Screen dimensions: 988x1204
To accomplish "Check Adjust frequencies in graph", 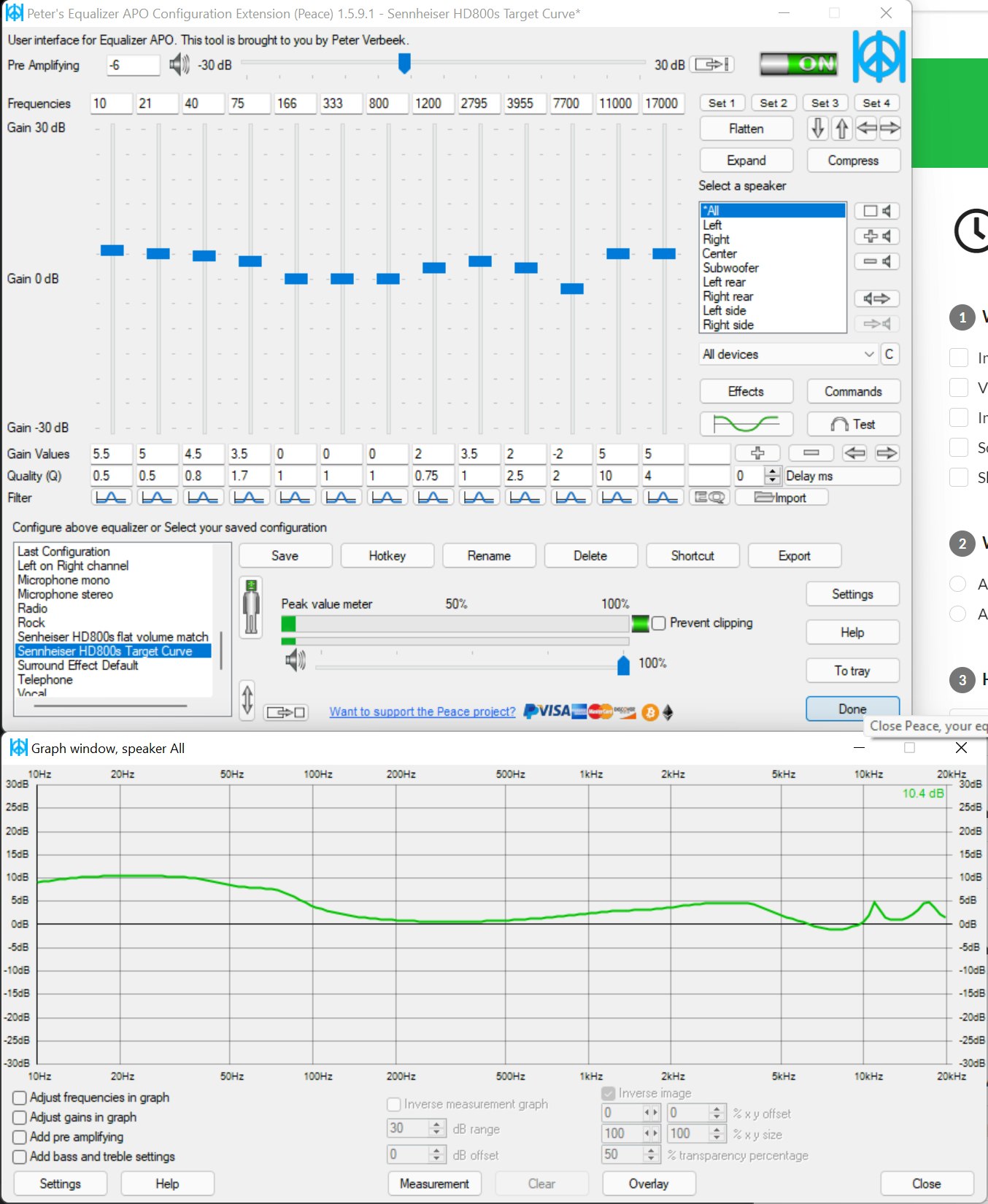I will coord(20,1097).
